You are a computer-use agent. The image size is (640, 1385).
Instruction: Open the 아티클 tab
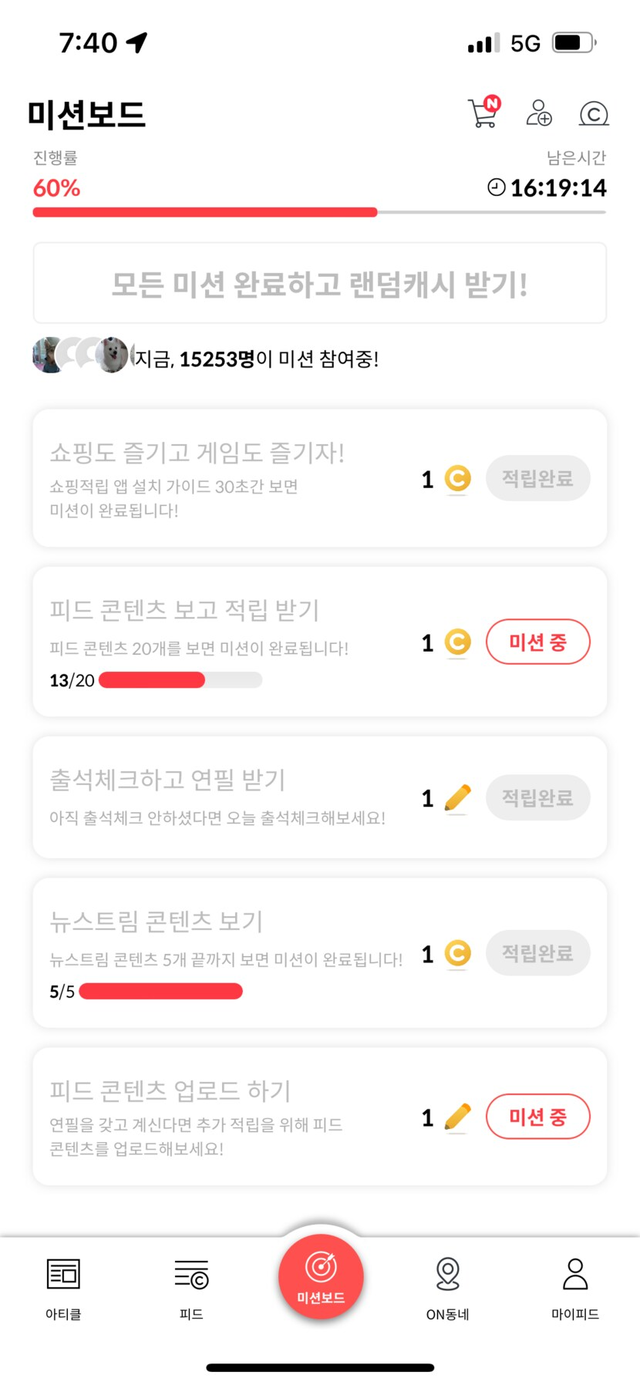pos(63,1288)
